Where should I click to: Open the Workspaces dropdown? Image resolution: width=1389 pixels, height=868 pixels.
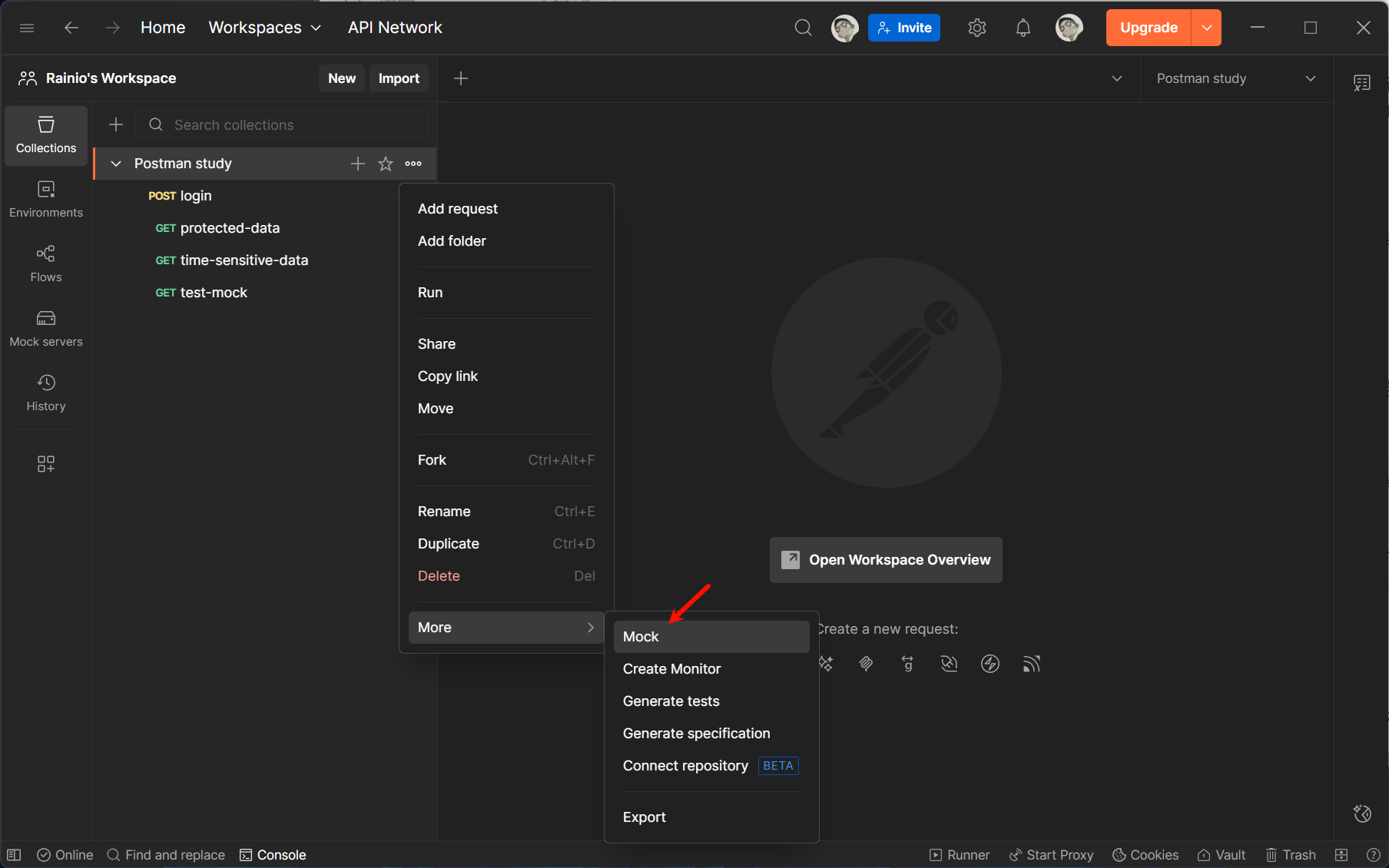pos(265,28)
